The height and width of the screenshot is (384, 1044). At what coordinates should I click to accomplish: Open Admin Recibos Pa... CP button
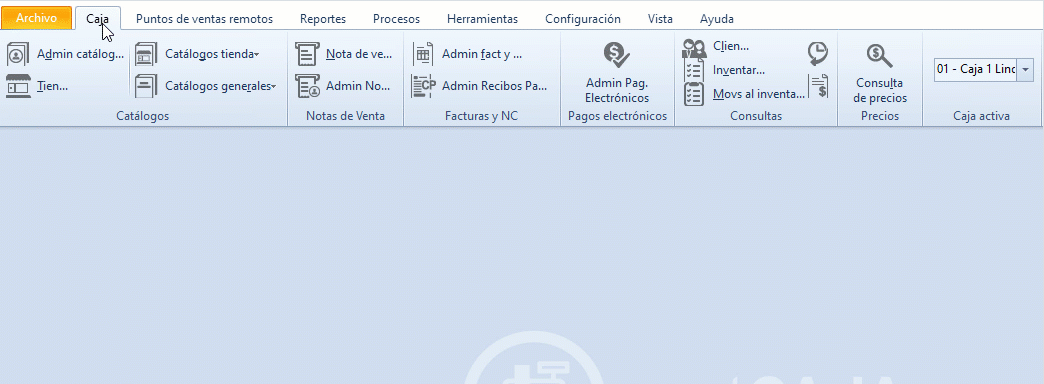[x=479, y=86]
